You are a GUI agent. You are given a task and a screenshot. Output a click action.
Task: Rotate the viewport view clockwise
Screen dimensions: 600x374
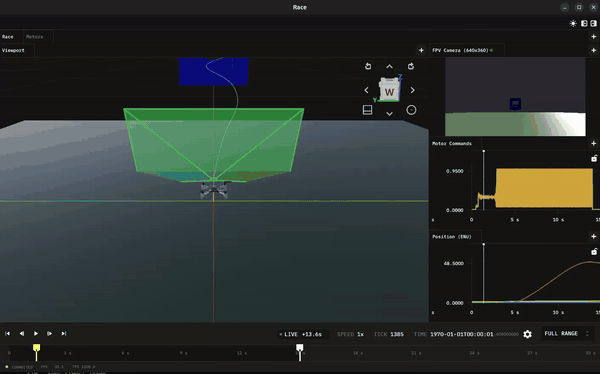[411, 66]
